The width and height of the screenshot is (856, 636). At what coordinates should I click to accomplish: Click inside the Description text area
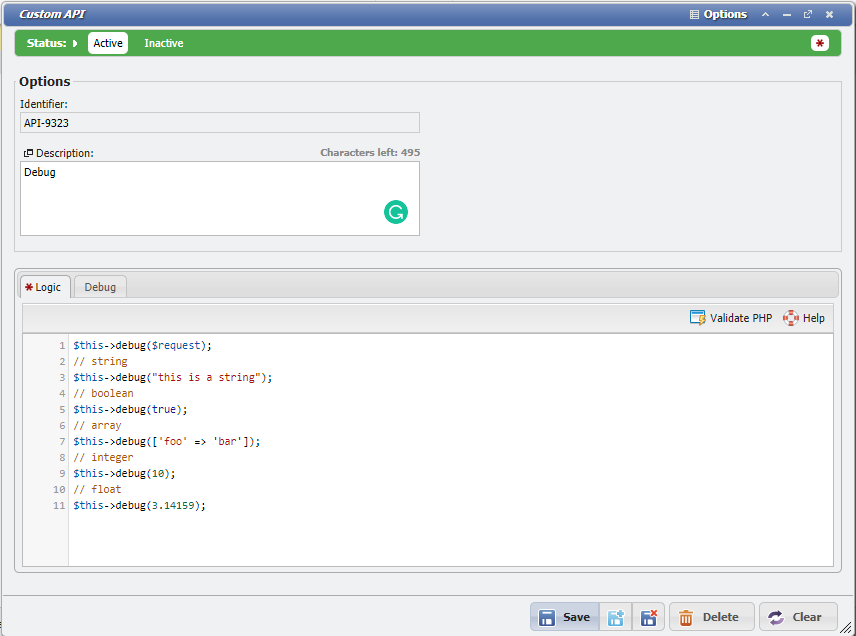pyautogui.click(x=200, y=198)
